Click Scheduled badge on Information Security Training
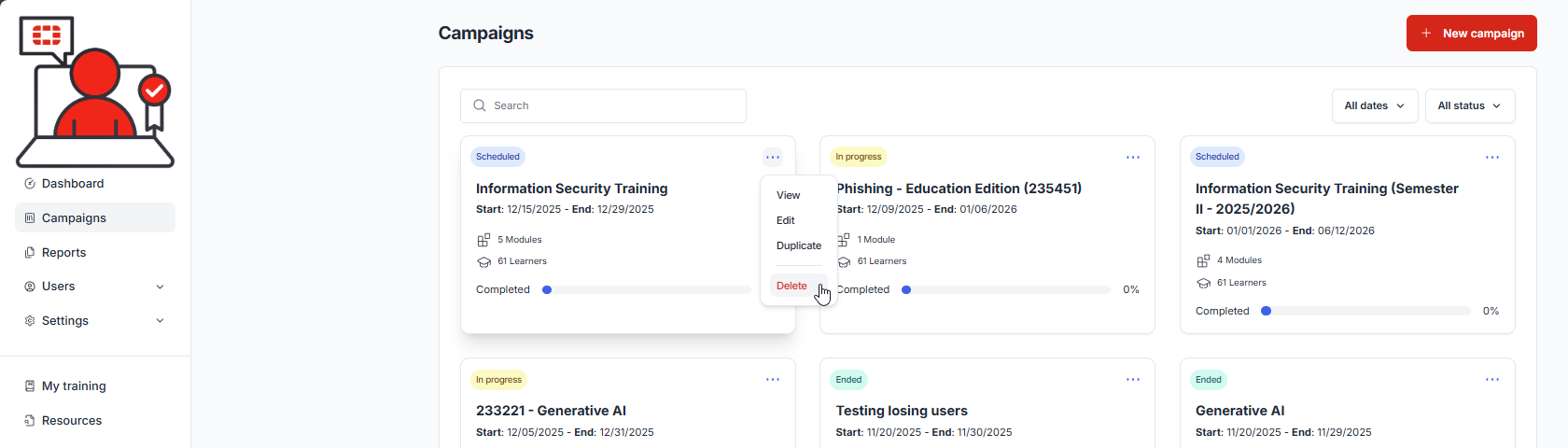The width and height of the screenshot is (1568, 448). point(497,157)
